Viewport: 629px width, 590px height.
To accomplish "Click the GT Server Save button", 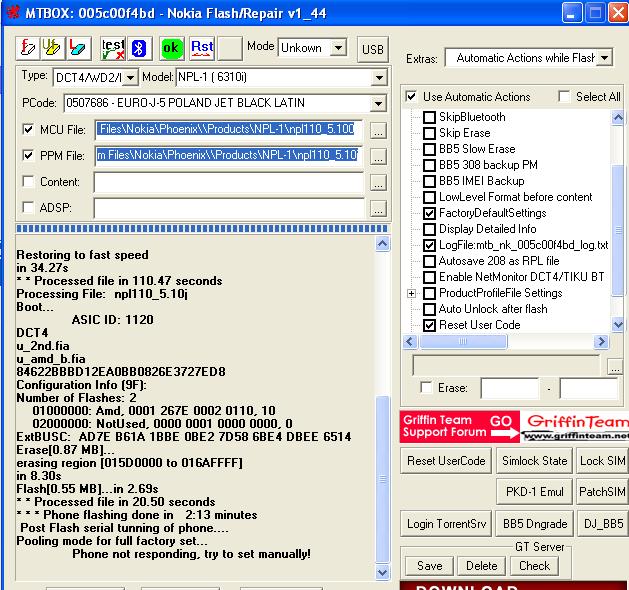I will (x=430, y=566).
